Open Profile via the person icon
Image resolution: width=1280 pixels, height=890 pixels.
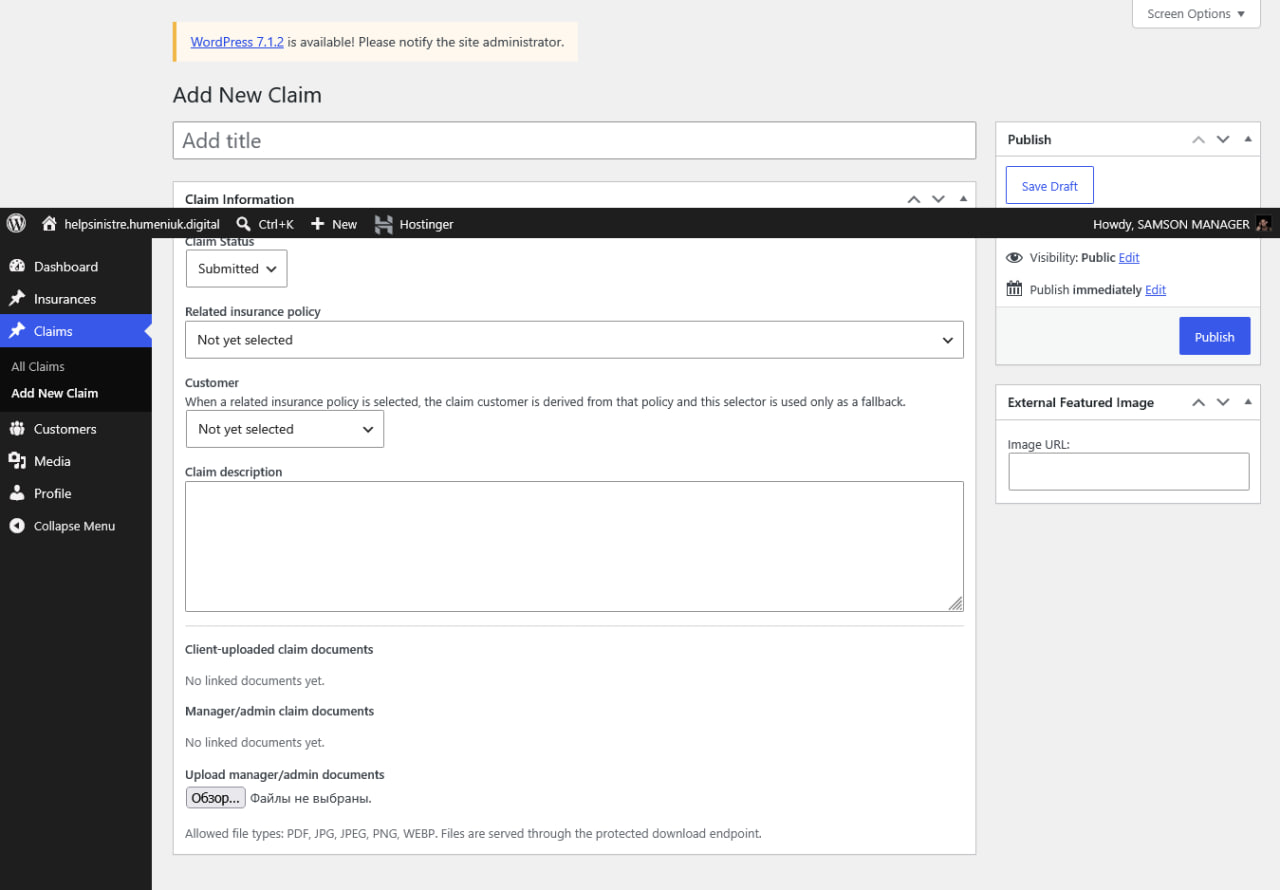click(17, 493)
